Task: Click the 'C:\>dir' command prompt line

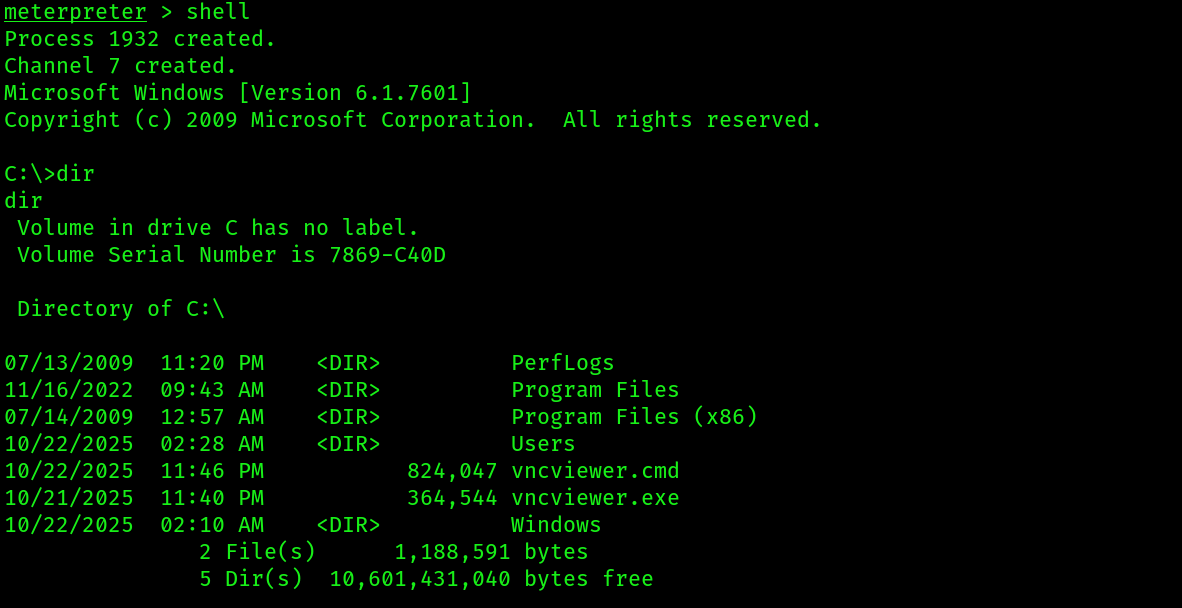Action: pyautogui.click(x=50, y=174)
